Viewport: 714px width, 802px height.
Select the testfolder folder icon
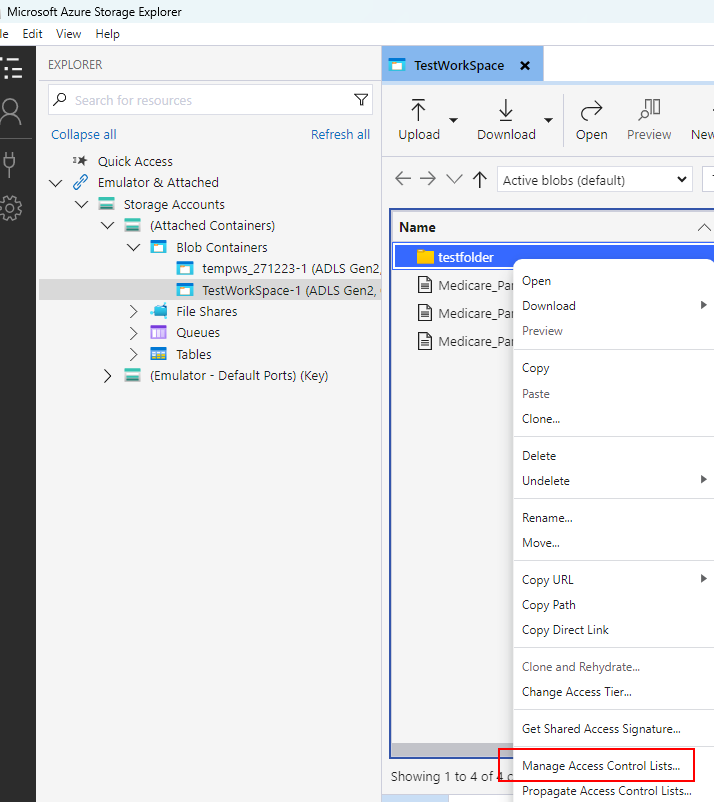425,257
